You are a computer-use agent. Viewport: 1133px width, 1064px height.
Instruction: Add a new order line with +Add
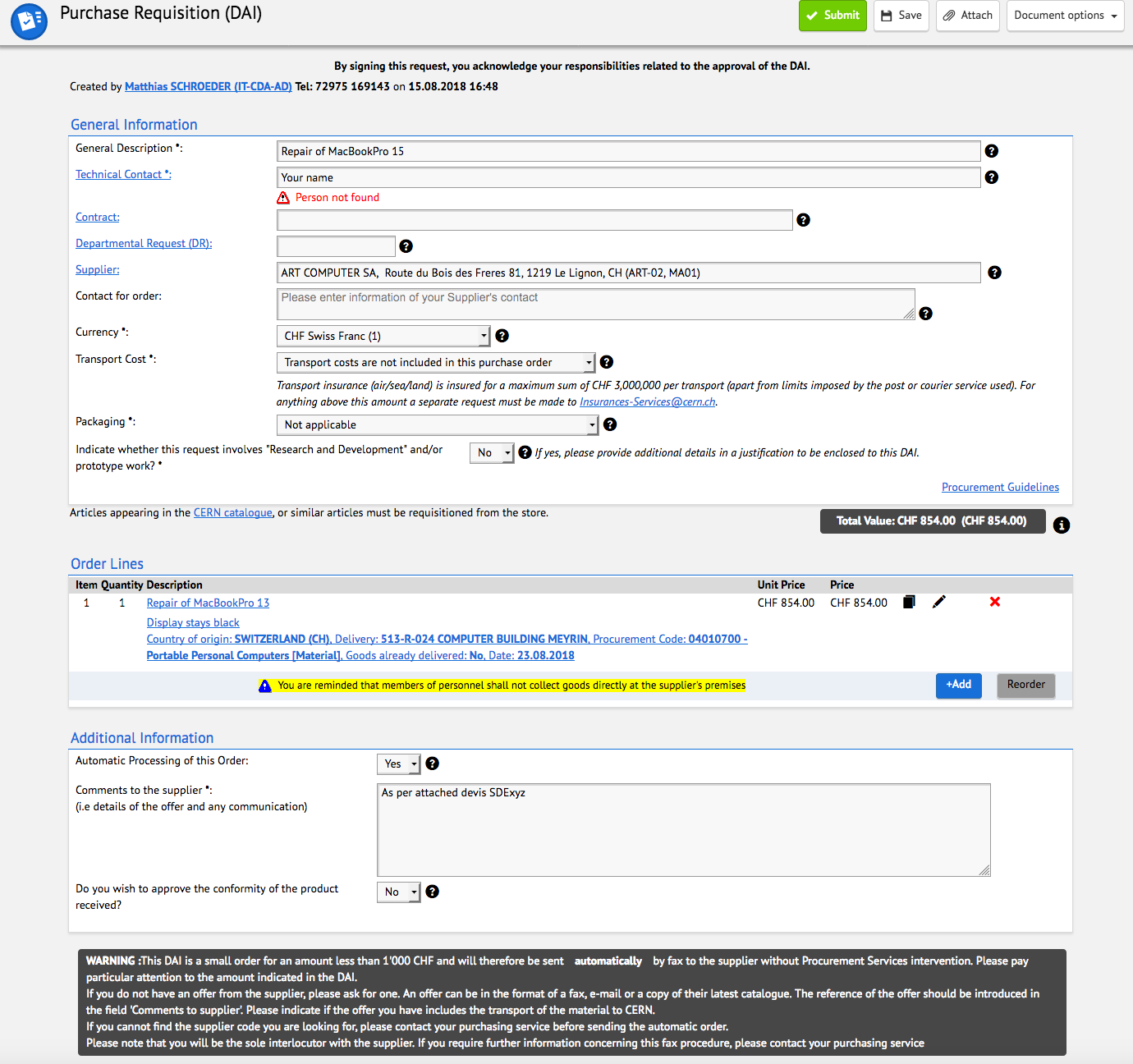coord(959,685)
